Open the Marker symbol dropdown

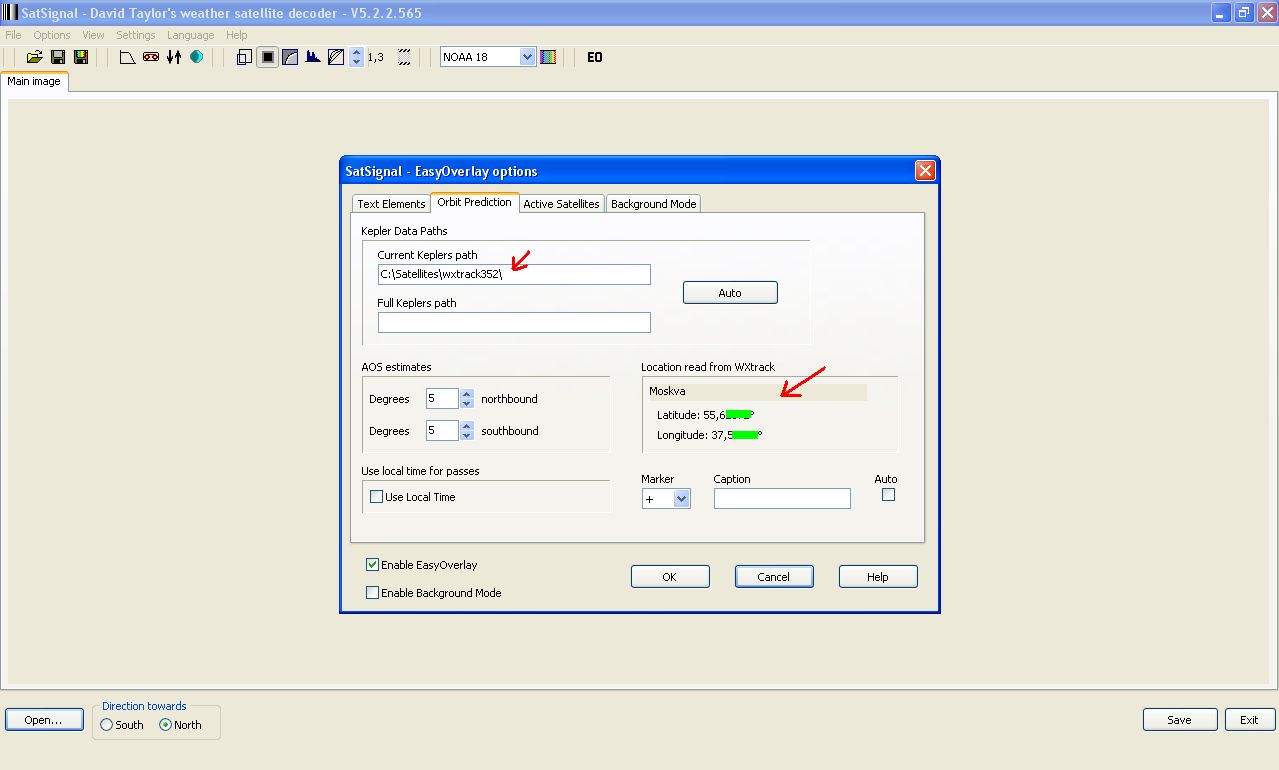click(681, 498)
